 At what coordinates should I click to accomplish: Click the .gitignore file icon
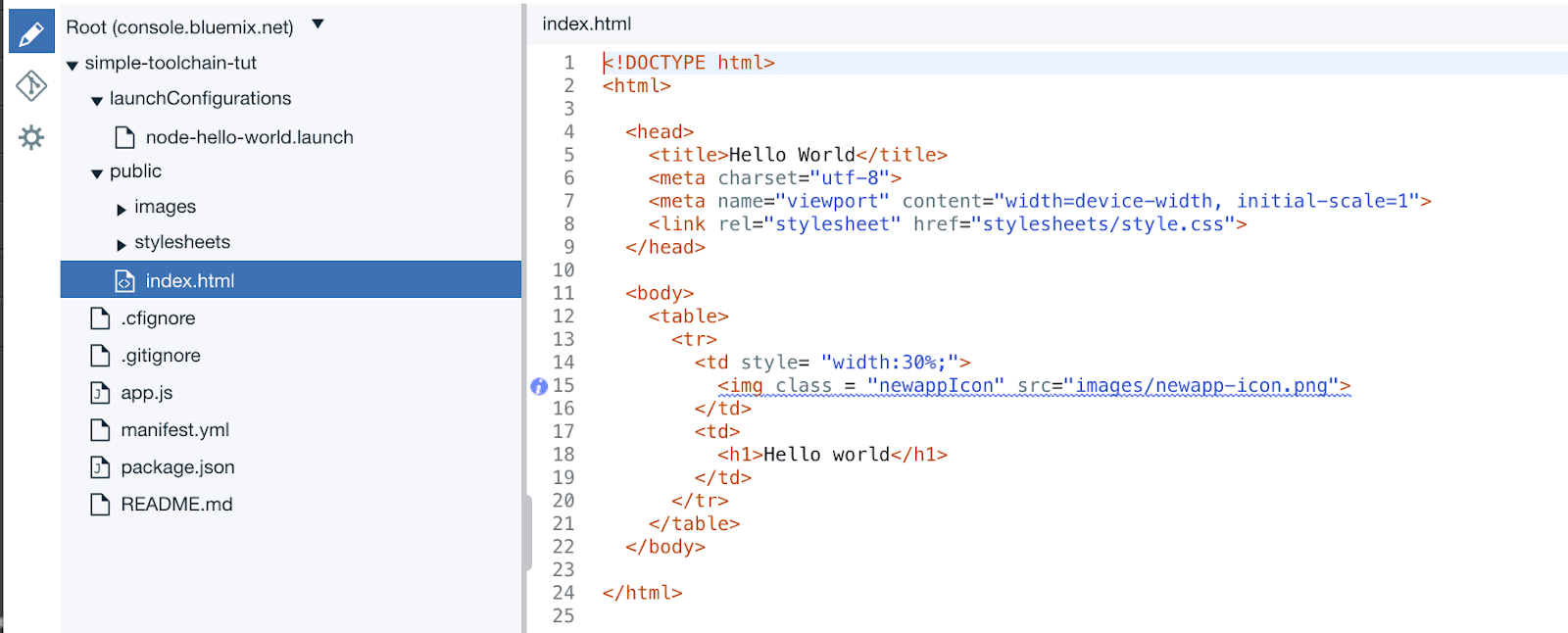click(x=100, y=356)
